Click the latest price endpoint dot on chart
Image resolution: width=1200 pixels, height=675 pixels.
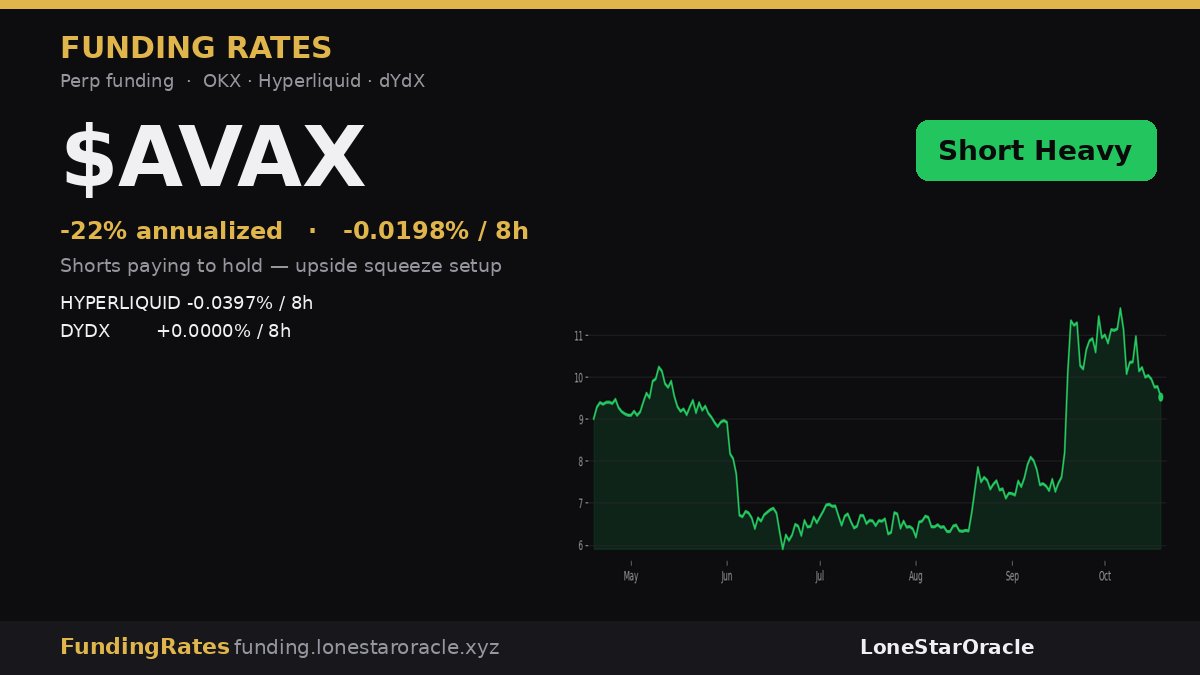(1161, 397)
